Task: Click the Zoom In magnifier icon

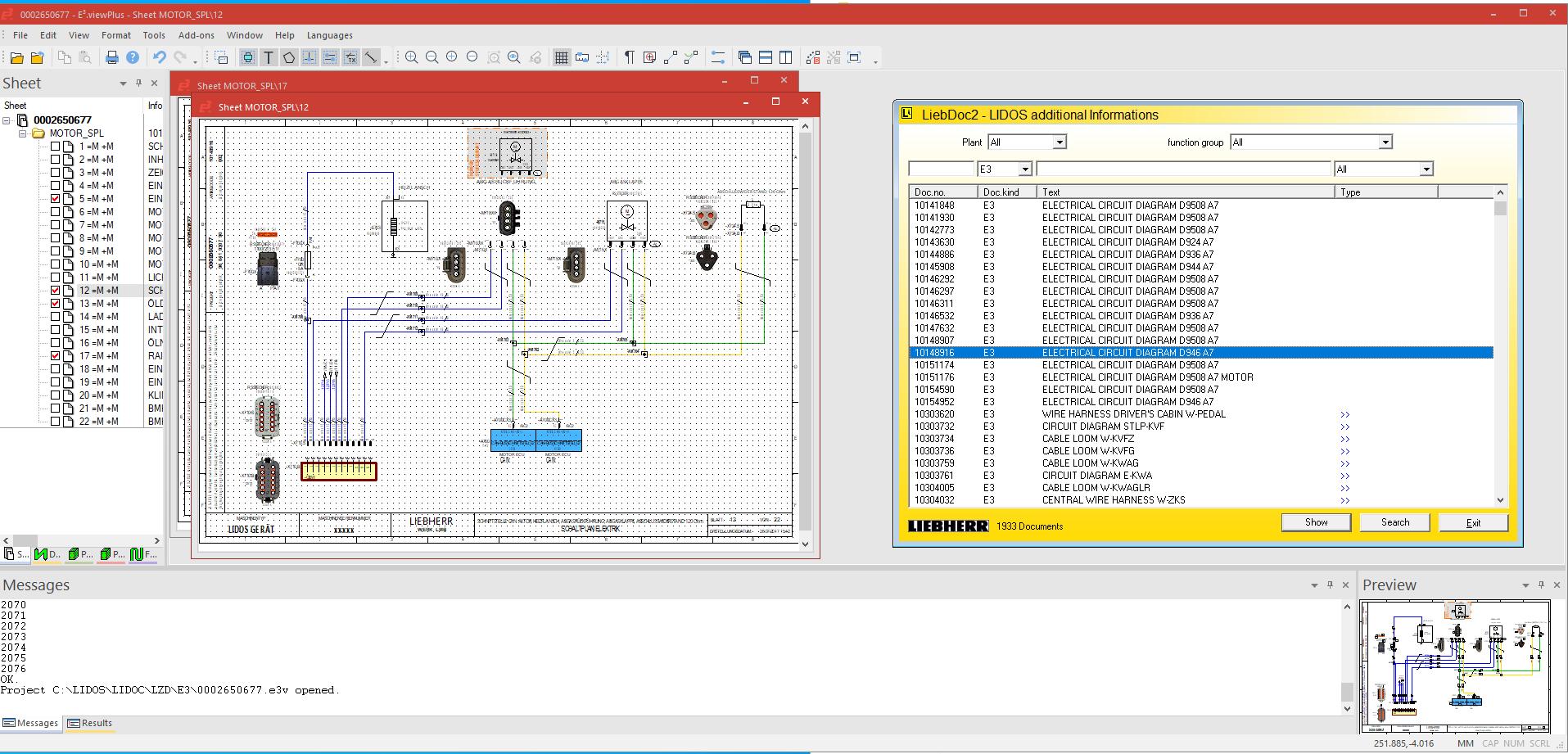Action: point(412,57)
